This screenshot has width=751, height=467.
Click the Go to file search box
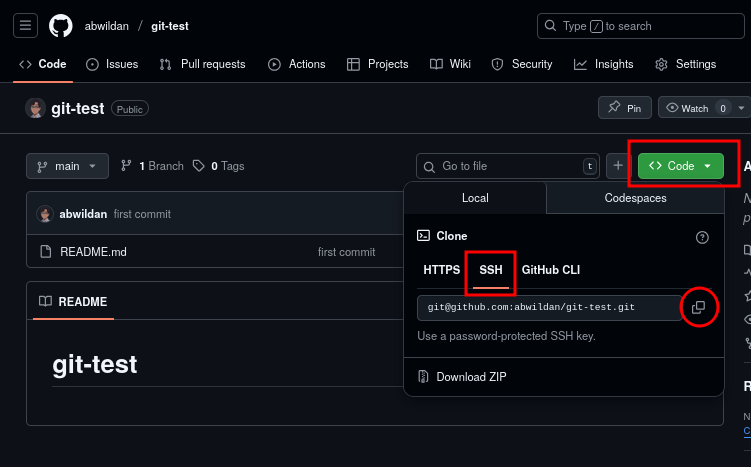coord(508,166)
